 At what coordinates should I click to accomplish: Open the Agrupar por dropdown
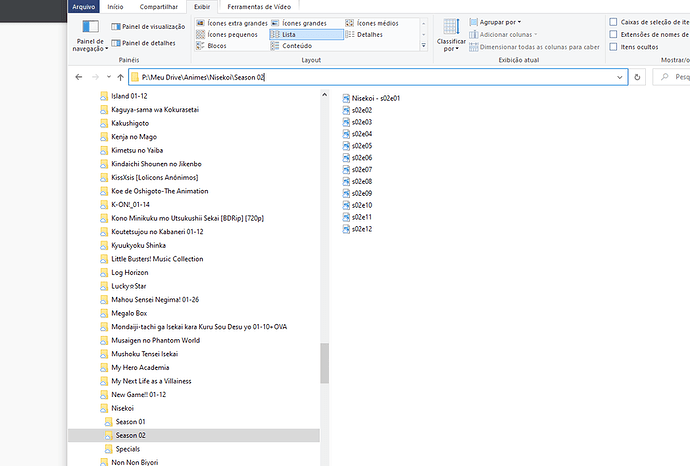(495, 22)
